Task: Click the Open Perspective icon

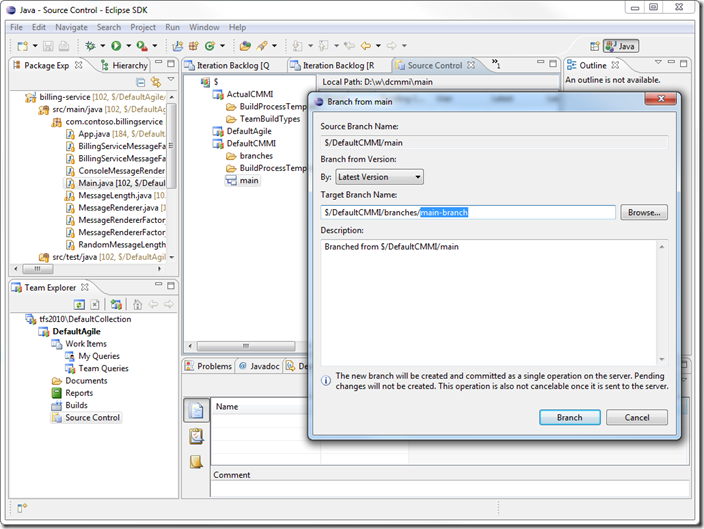Action: click(x=594, y=46)
